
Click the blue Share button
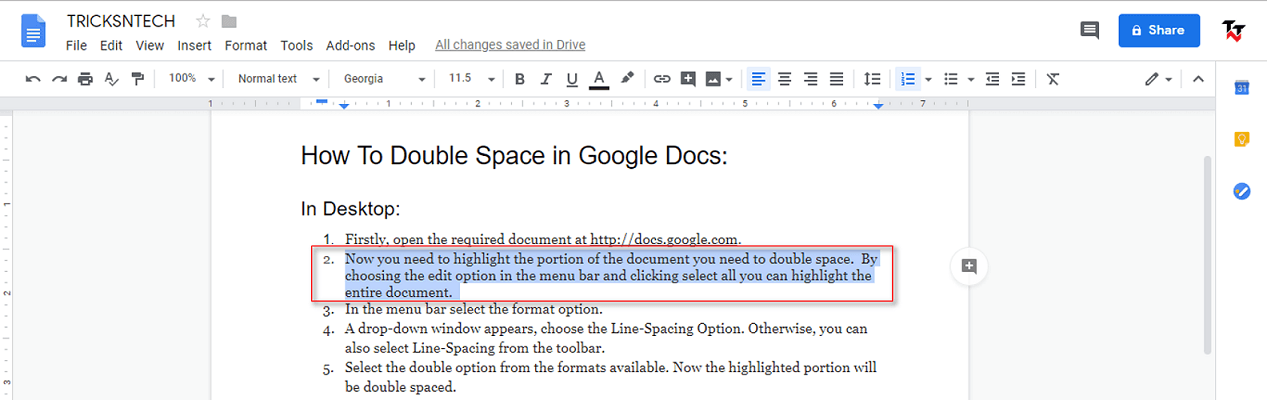1158,30
